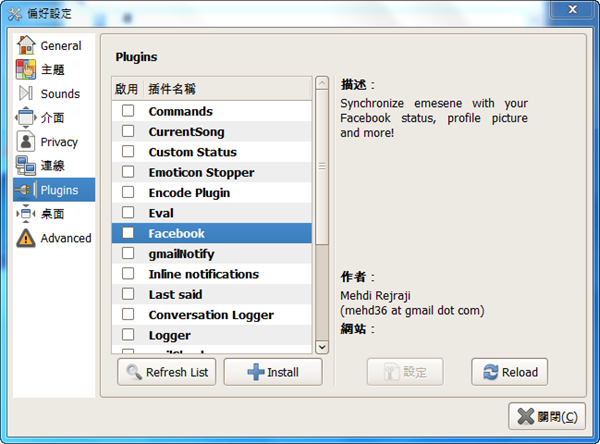Open the Privacy person icon

pos(26,142)
